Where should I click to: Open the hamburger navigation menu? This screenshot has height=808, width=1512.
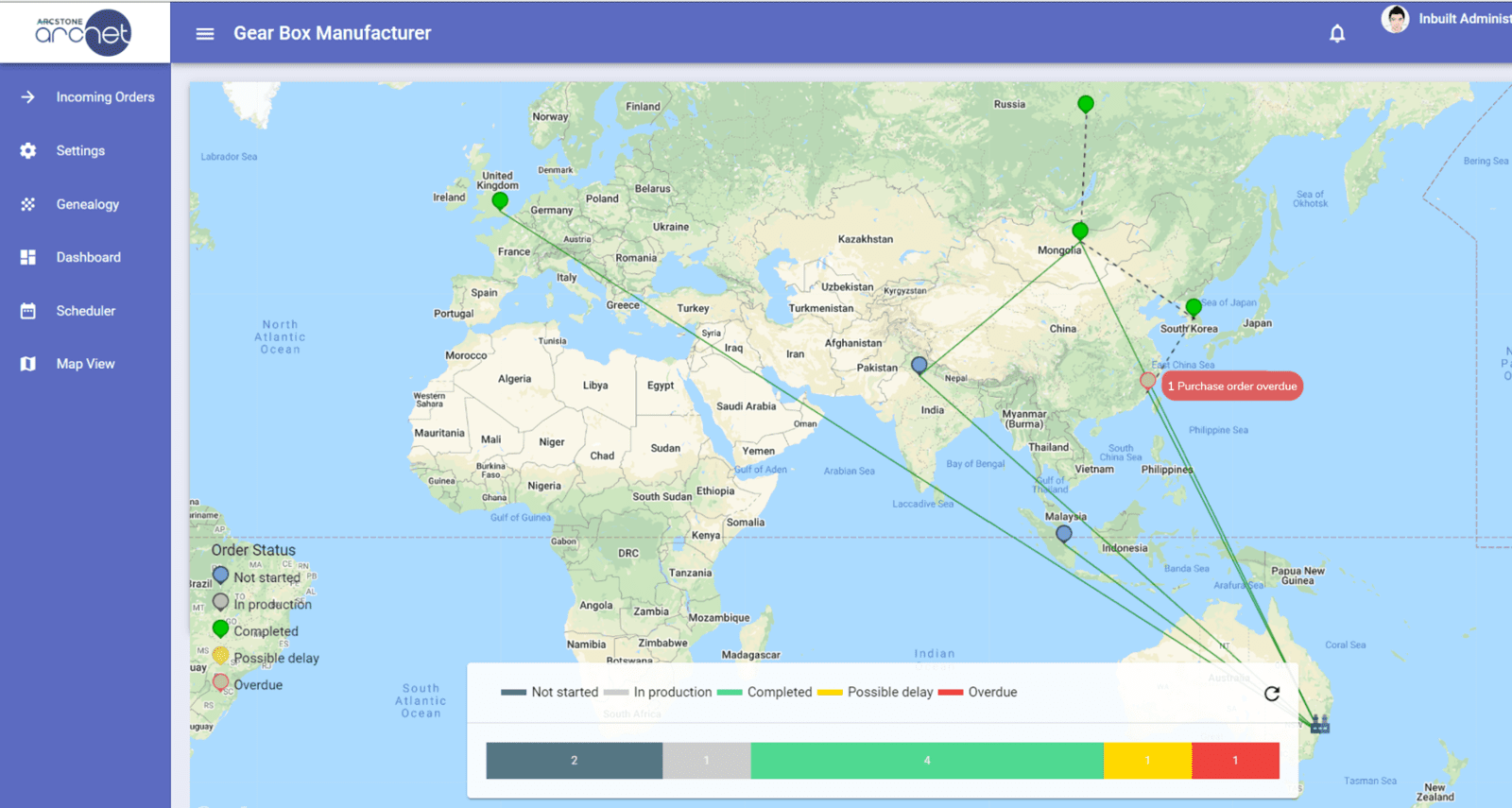(205, 34)
